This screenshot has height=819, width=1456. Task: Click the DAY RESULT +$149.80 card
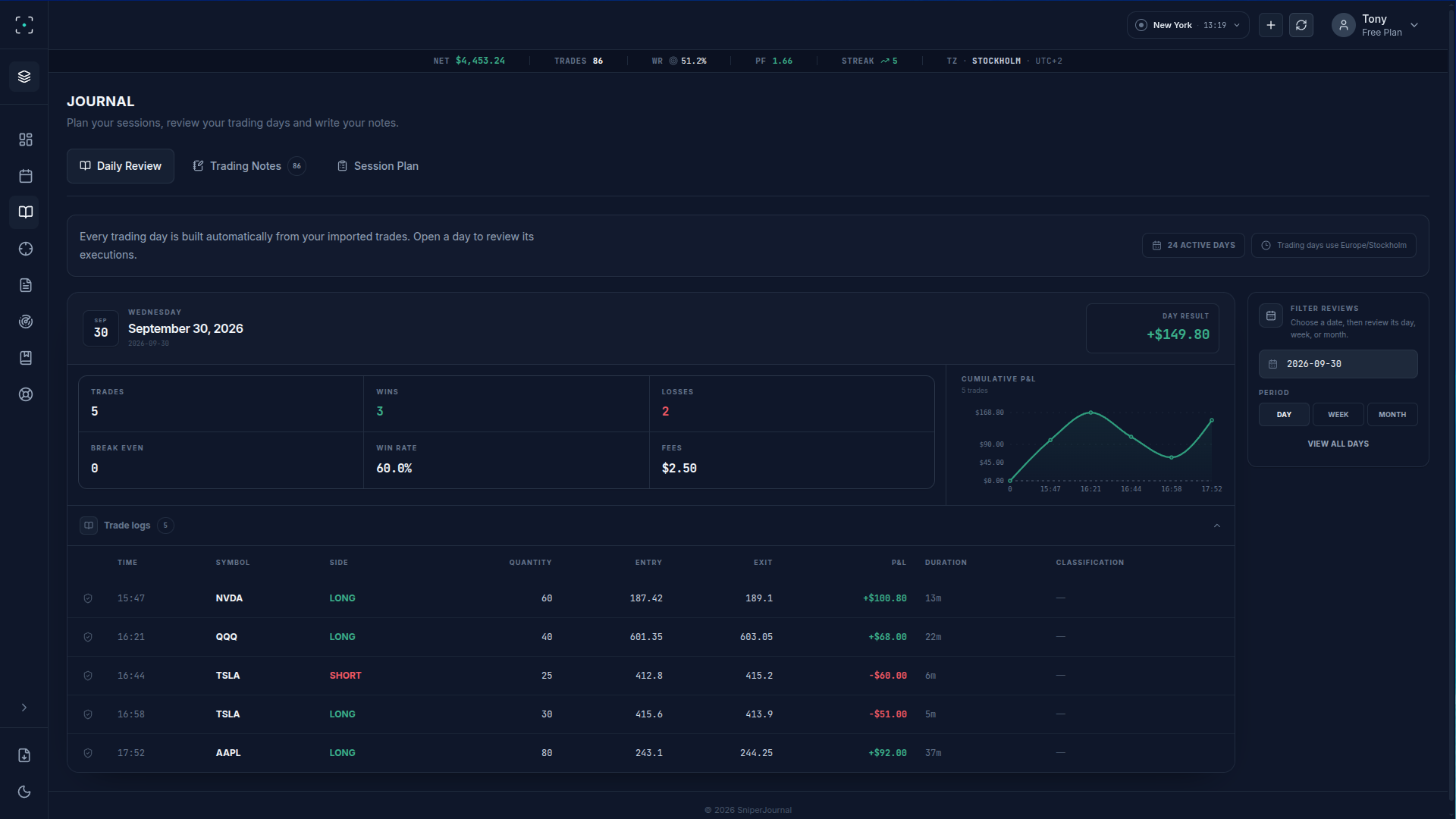coord(1152,328)
